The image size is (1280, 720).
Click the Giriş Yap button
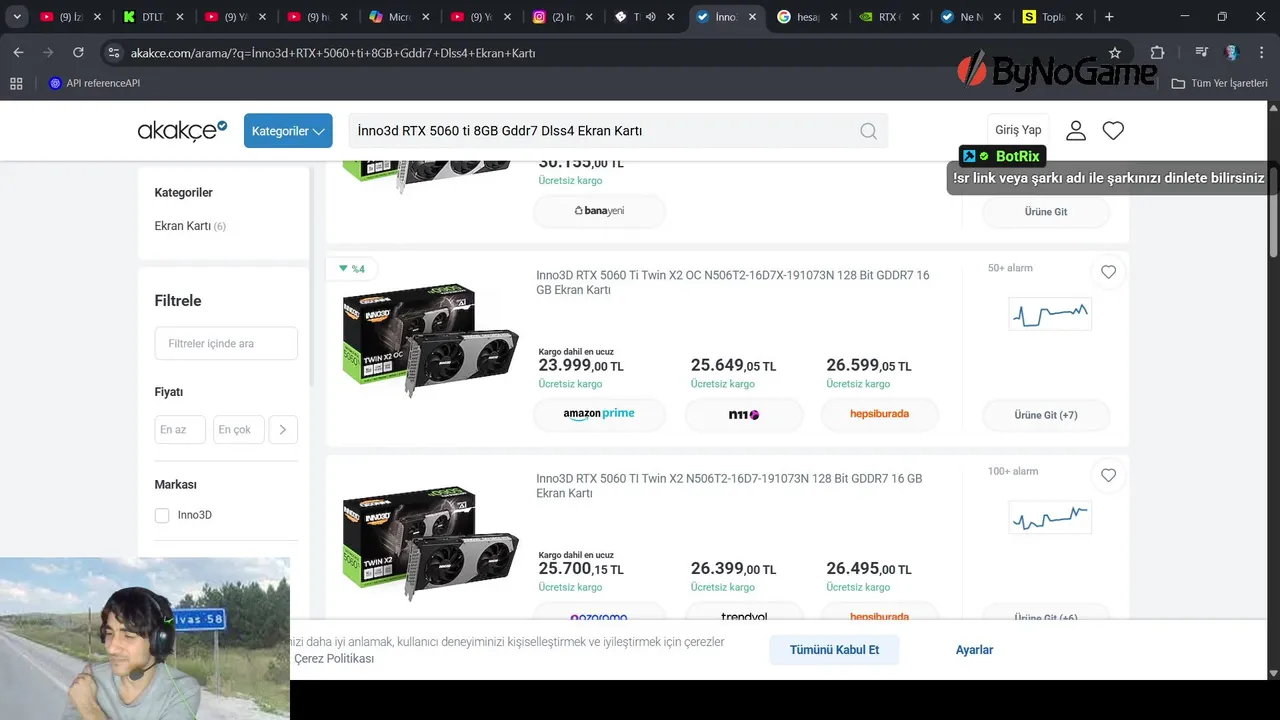1018,130
